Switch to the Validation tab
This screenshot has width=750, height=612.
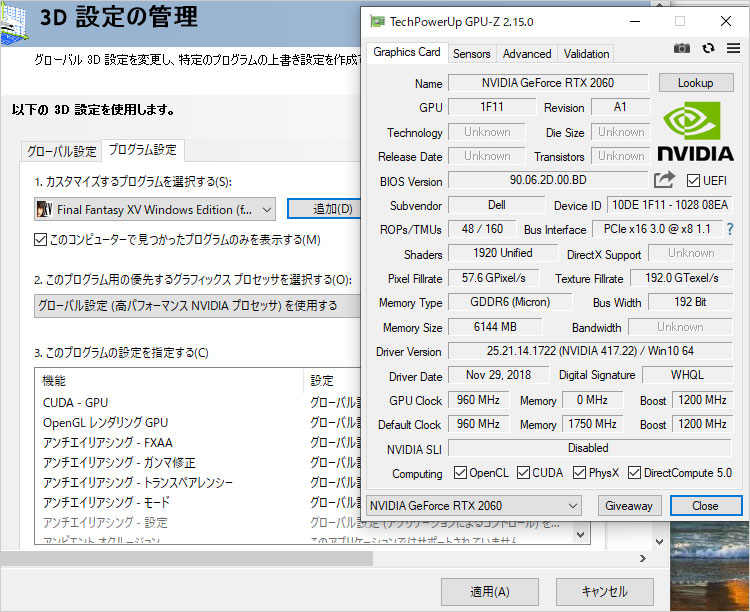click(x=586, y=54)
